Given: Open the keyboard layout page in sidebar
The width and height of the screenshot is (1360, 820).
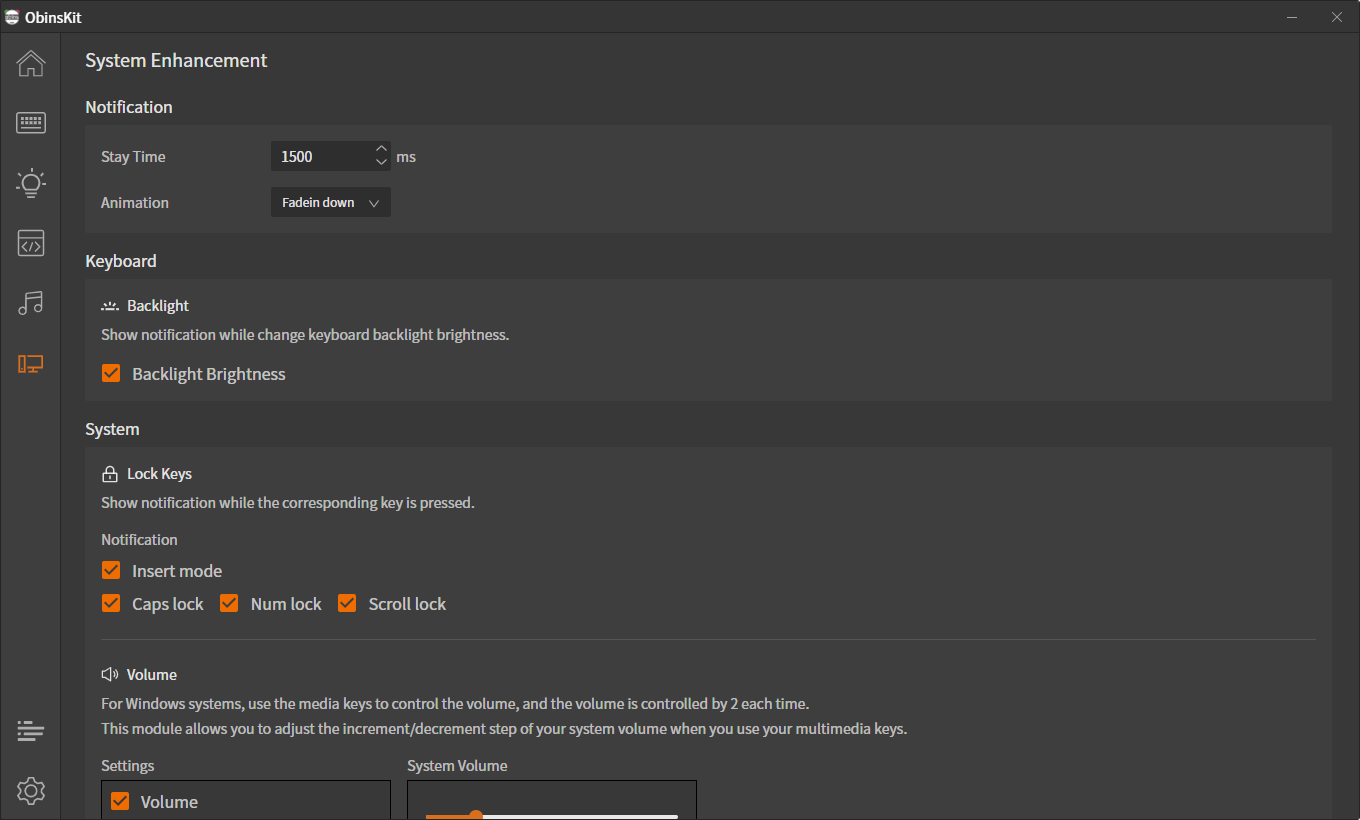Looking at the screenshot, I should click(31, 123).
